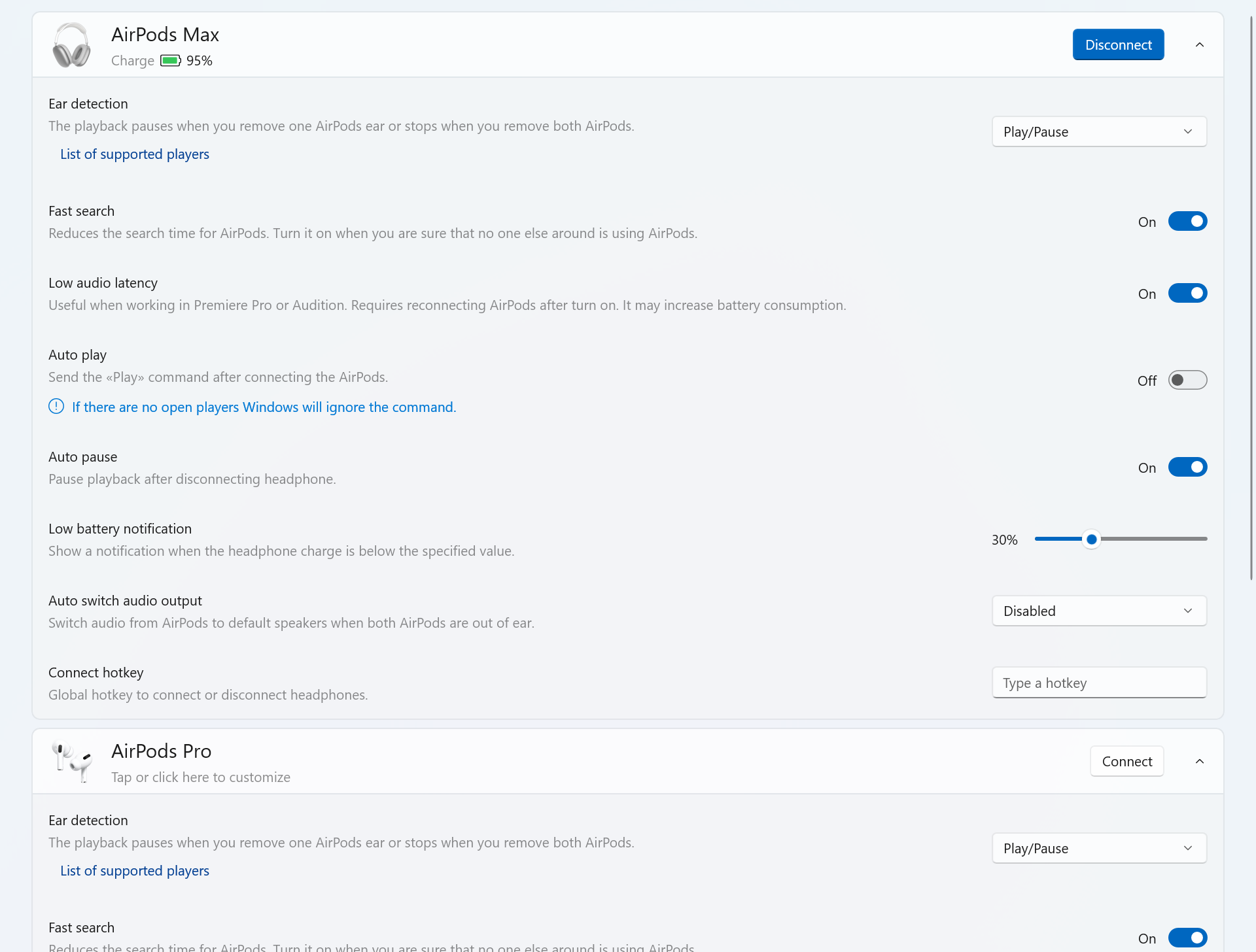The height and width of the screenshot is (952, 1256).
Task: Disable the Low audio latency toggle
Action: (x=1187, y=294)
